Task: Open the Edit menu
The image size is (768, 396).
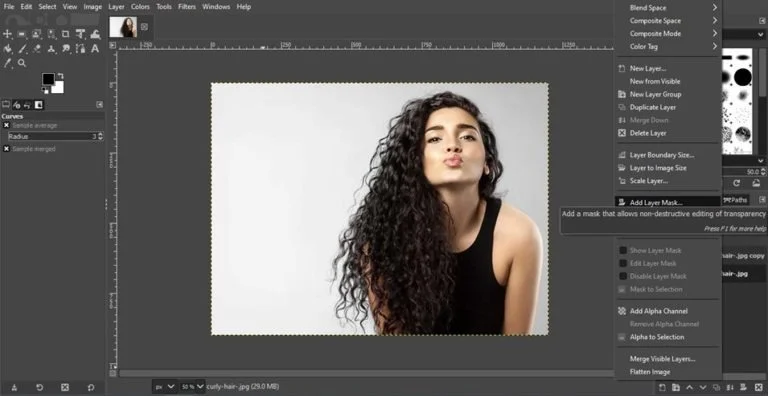Action: 26,7
